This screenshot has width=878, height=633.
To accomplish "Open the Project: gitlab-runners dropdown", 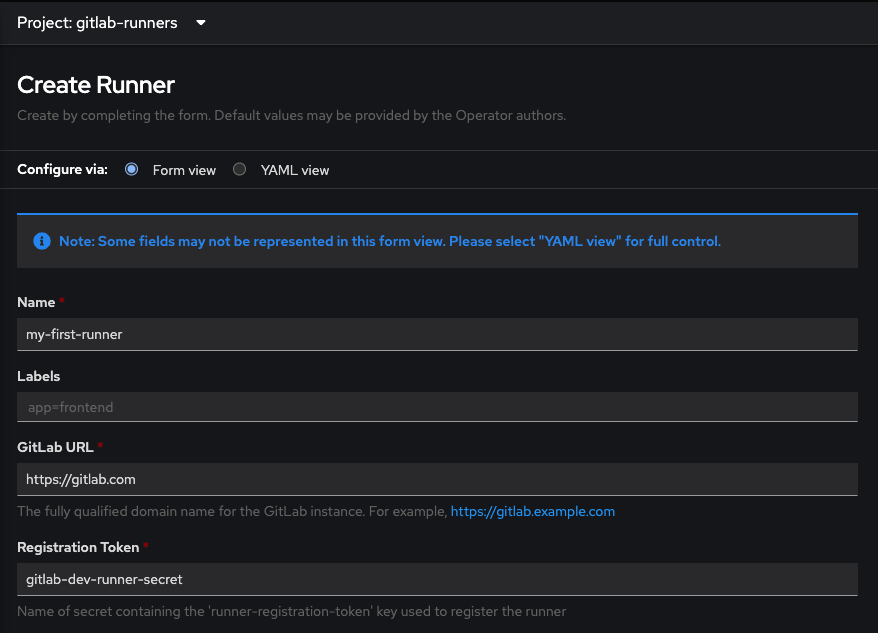I will [111, 23].
